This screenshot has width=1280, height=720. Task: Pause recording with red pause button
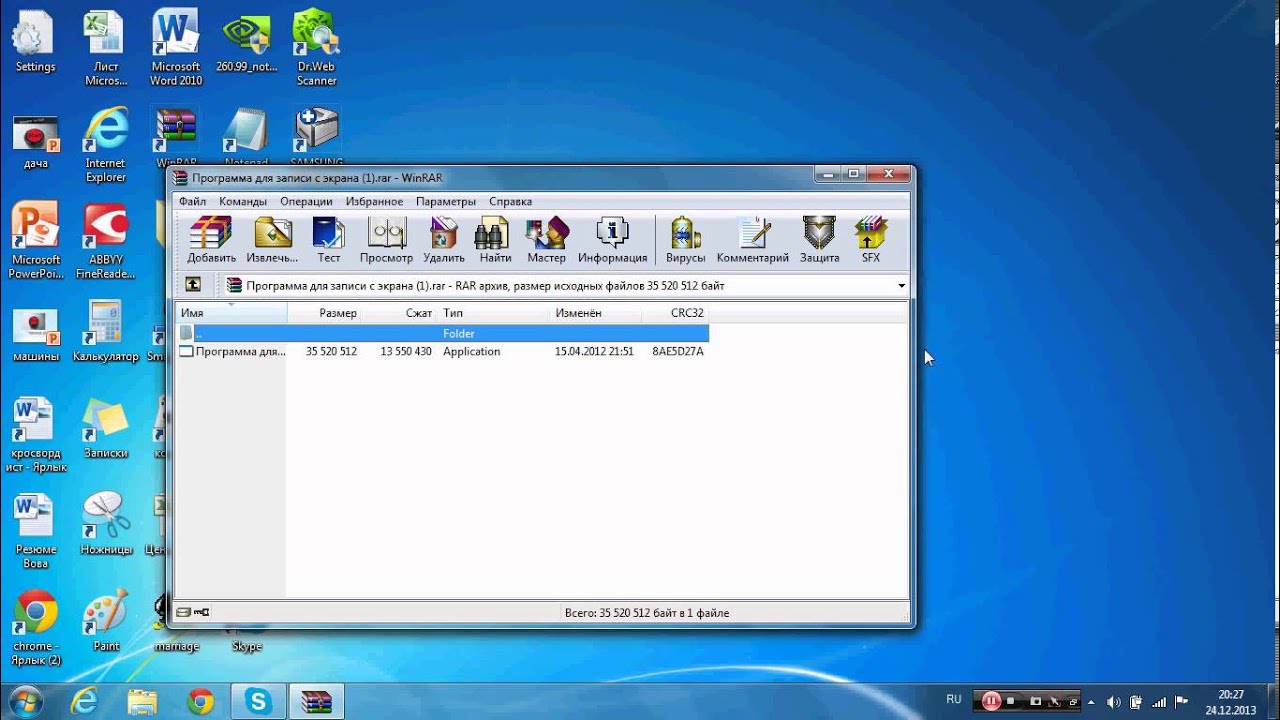coord(991,701)
